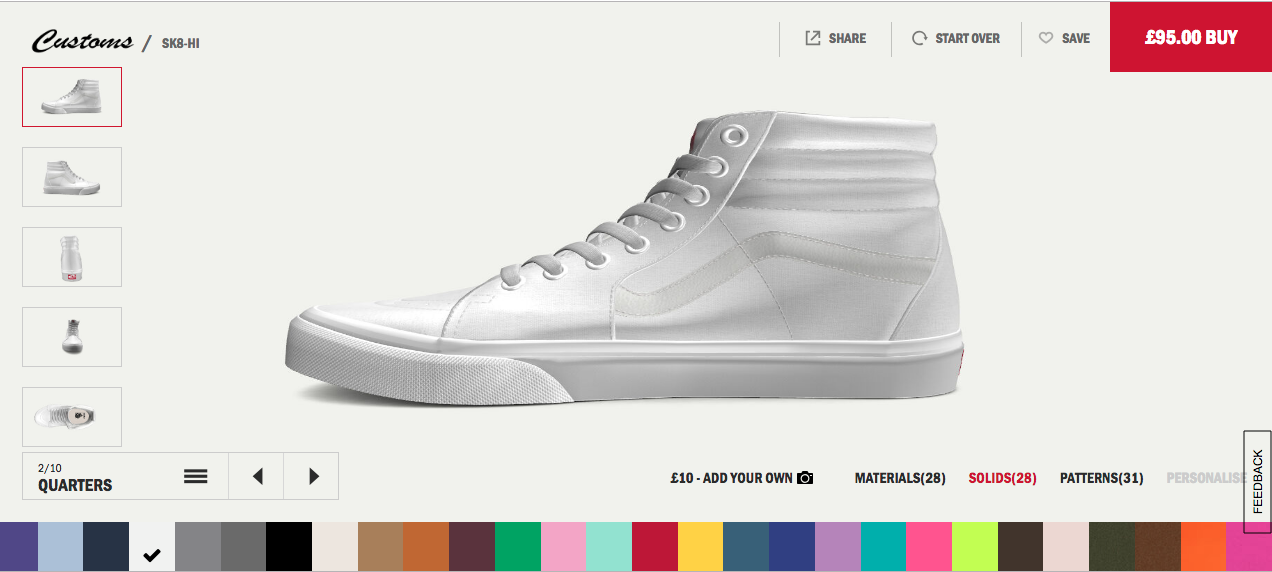Pick the purple color swatch
Image resolution: width=1272 pixels, height=572 pixels.
(19, 547)
